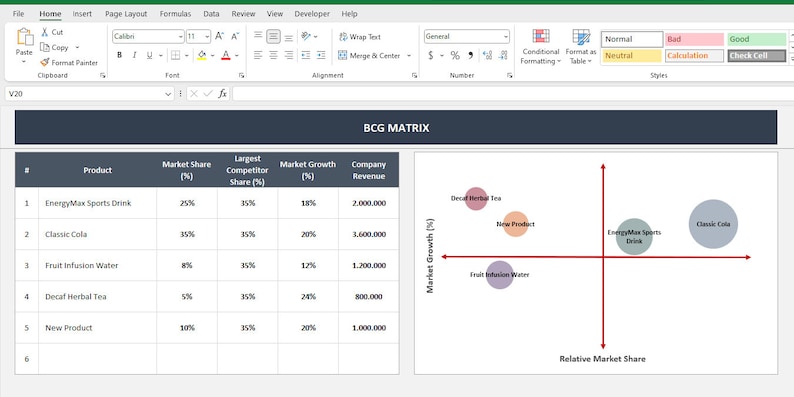Switch to the Insert tab
The width and height of the screenshot is (794, 397).
tap(82, 14)
